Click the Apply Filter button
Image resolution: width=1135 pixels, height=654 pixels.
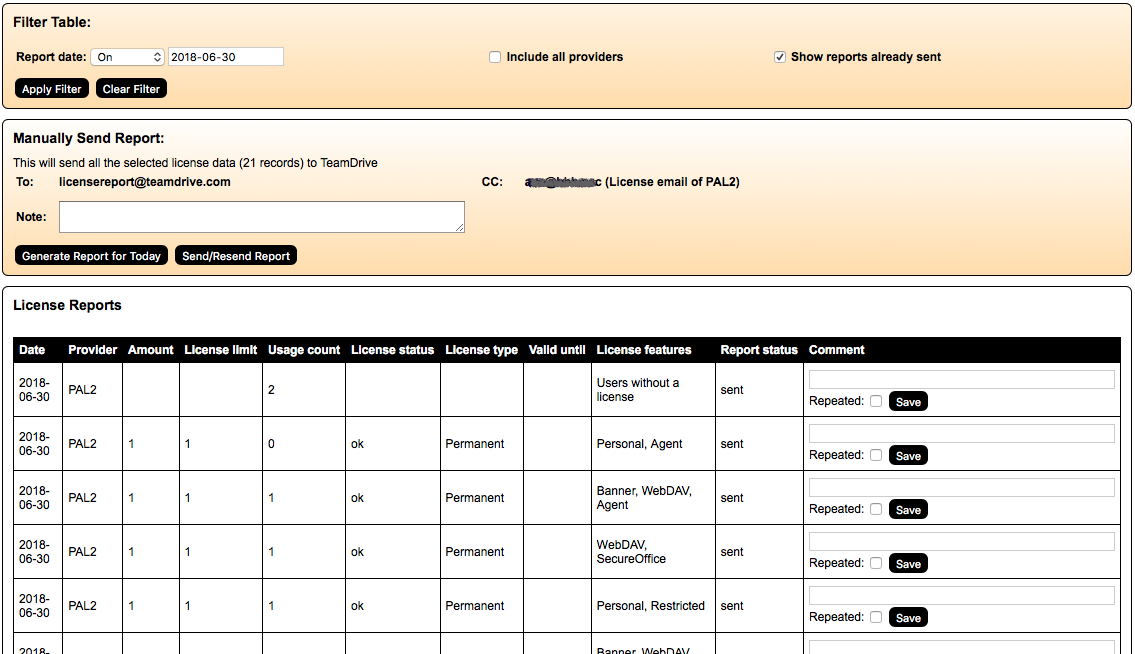coord(51,88)
